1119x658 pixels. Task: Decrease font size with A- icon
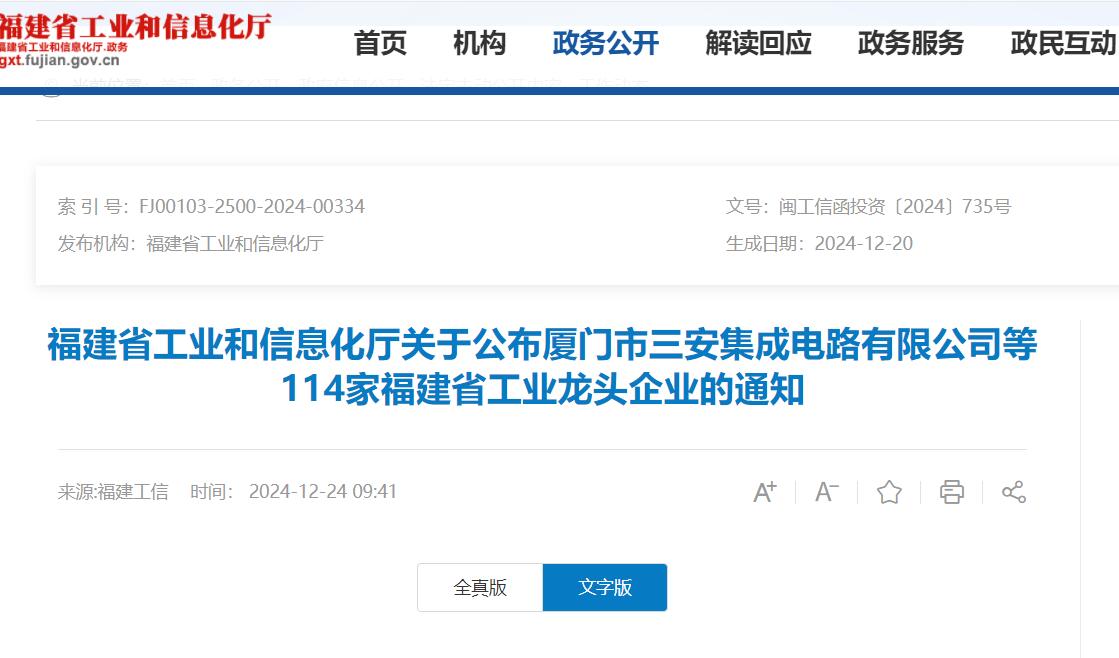tap(826, 492)
